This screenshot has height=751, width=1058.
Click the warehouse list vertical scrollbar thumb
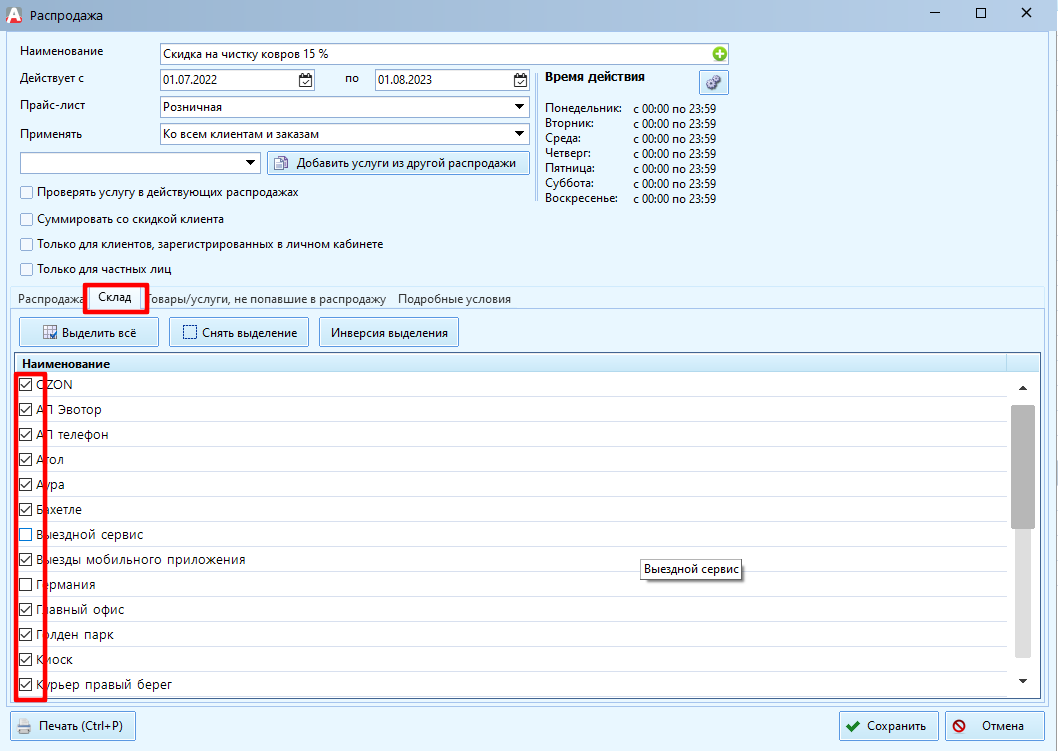coord(1023,467)
